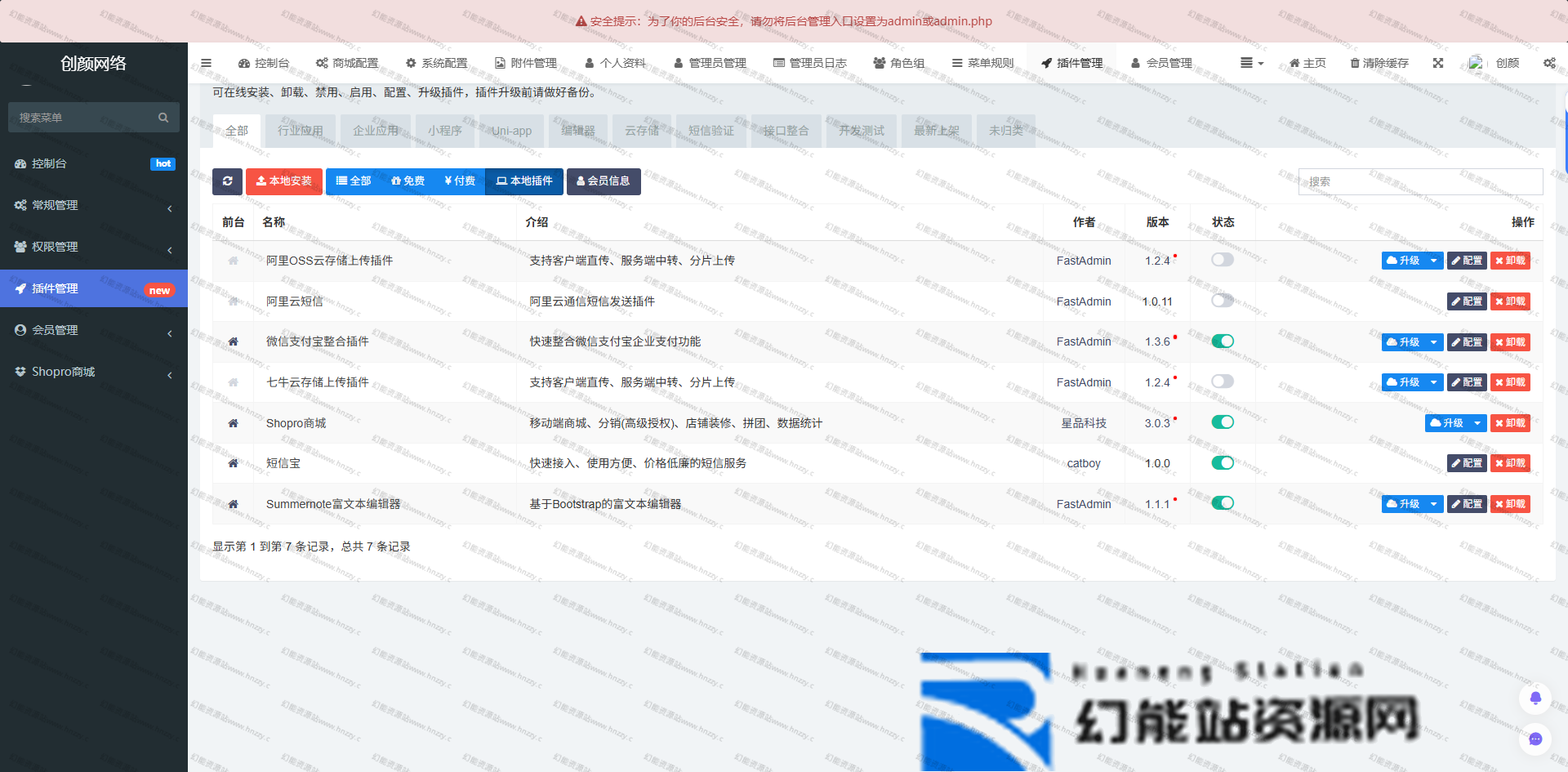Open 管理员日志 top navigation tab

coord(810,63)
